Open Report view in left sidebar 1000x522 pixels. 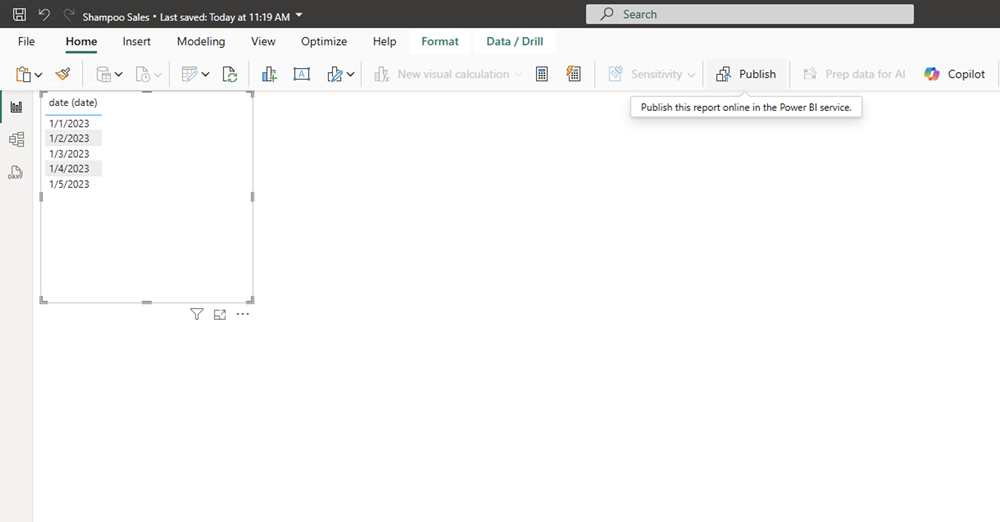[x=16, y=107]
